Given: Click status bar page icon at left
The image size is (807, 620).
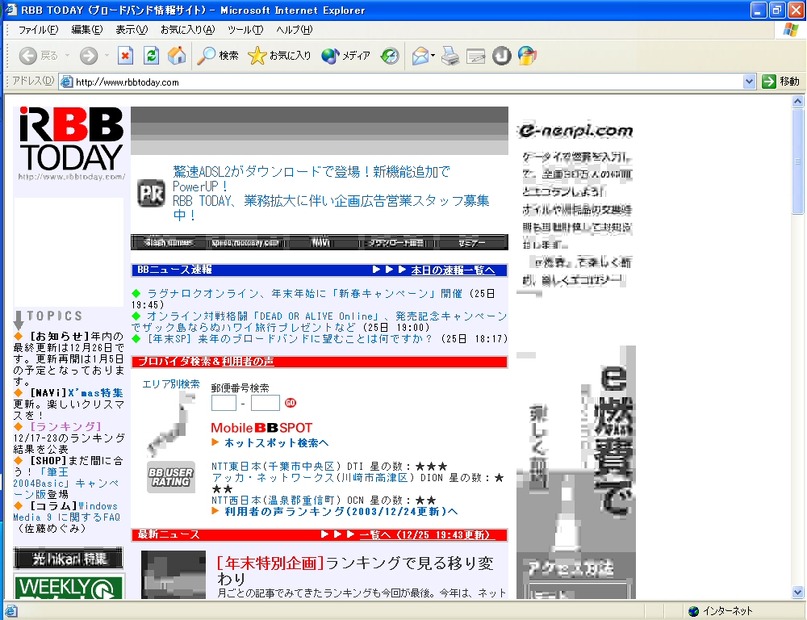Looking at the screenshot, I should (x=11, y=611).
